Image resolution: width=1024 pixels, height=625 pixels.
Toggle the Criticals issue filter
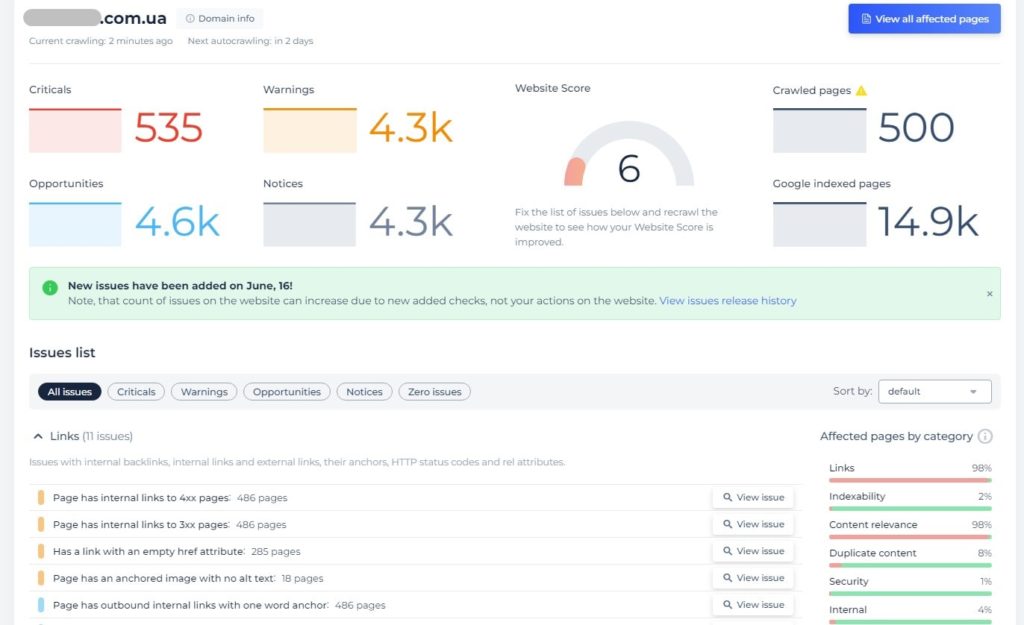(x=135, y=391)
